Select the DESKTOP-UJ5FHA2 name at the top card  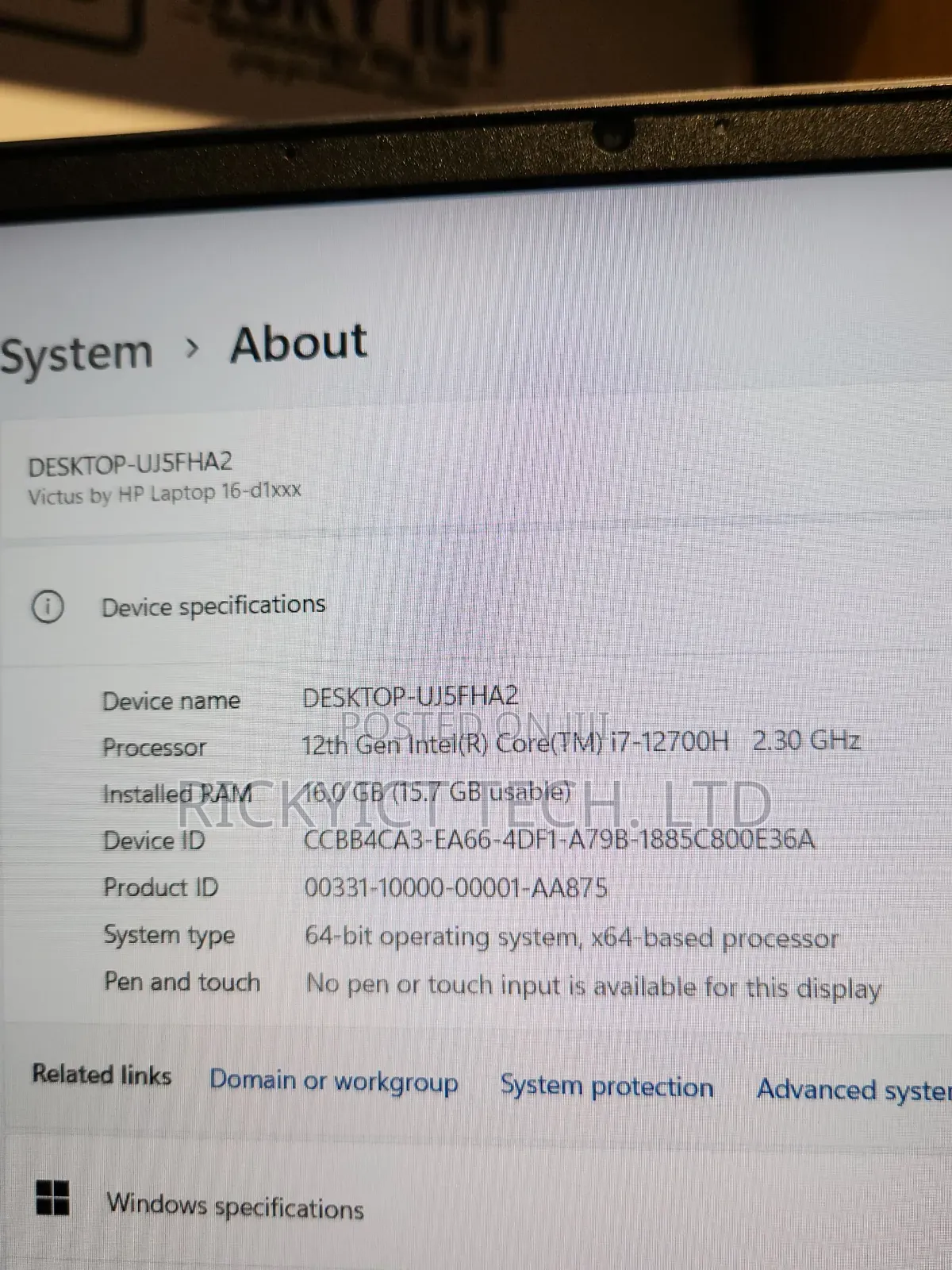[x=130, y=464]
